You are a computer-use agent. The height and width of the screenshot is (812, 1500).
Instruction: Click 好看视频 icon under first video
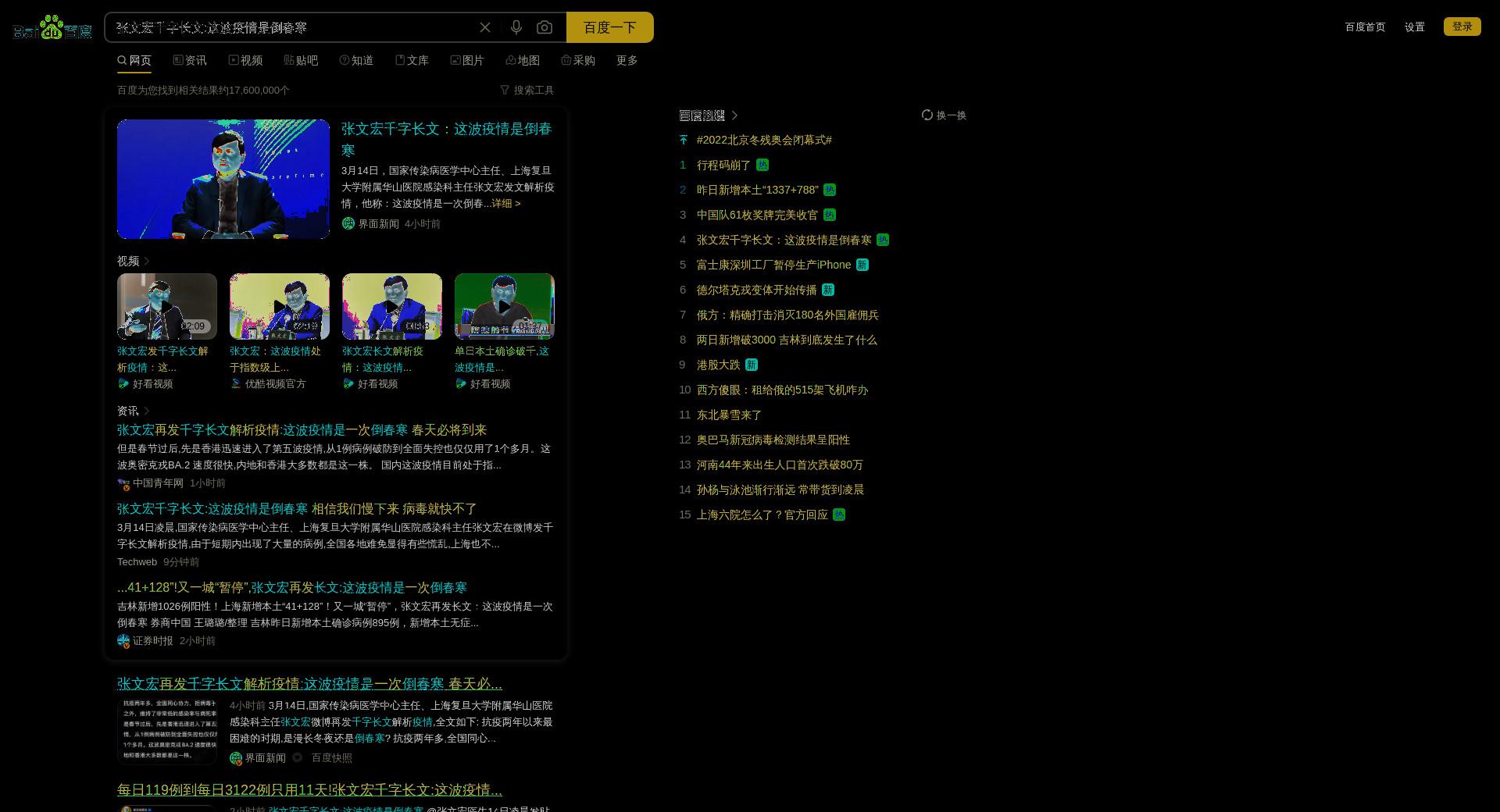coord(123,383)
